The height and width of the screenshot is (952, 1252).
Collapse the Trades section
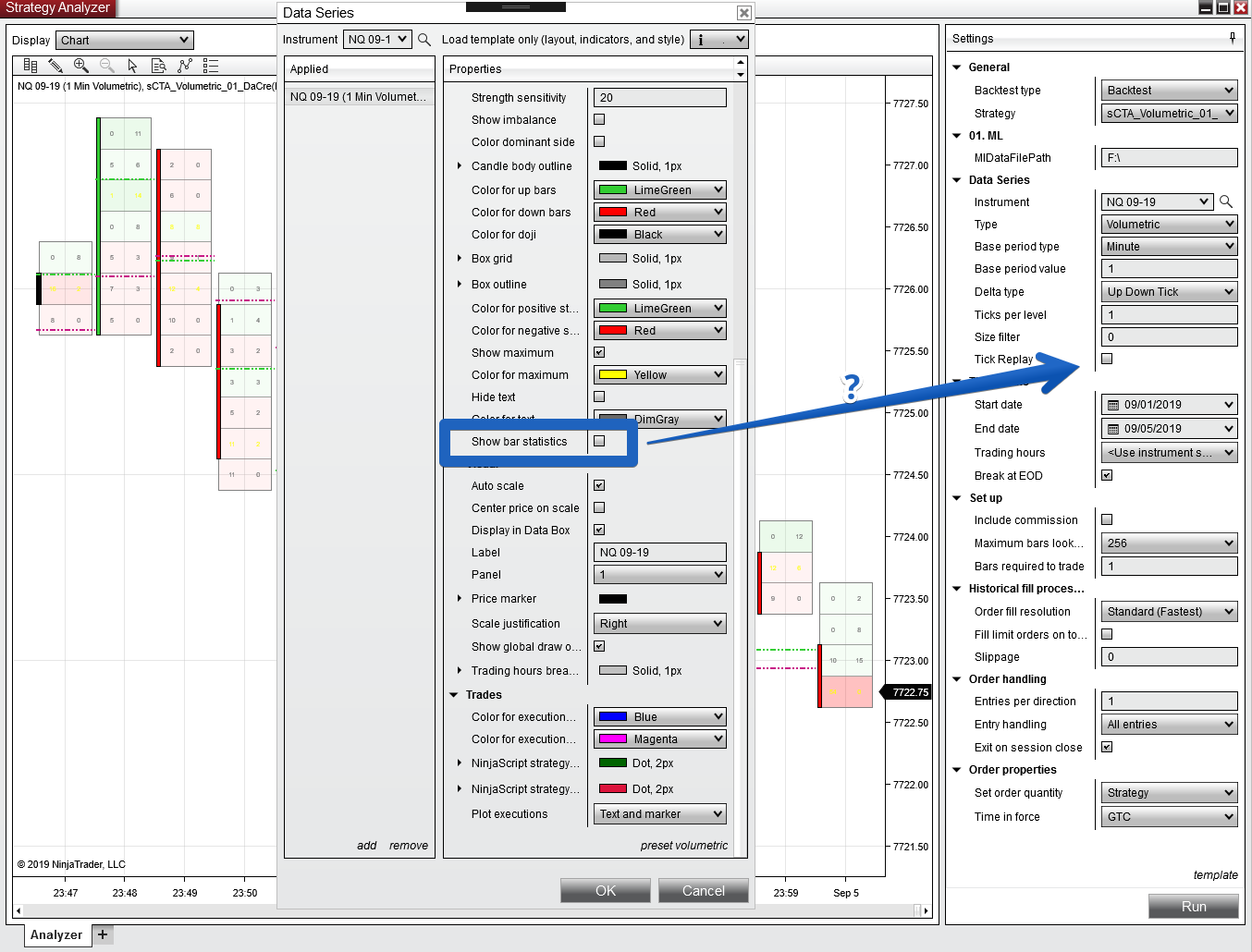tap(454, 695)
